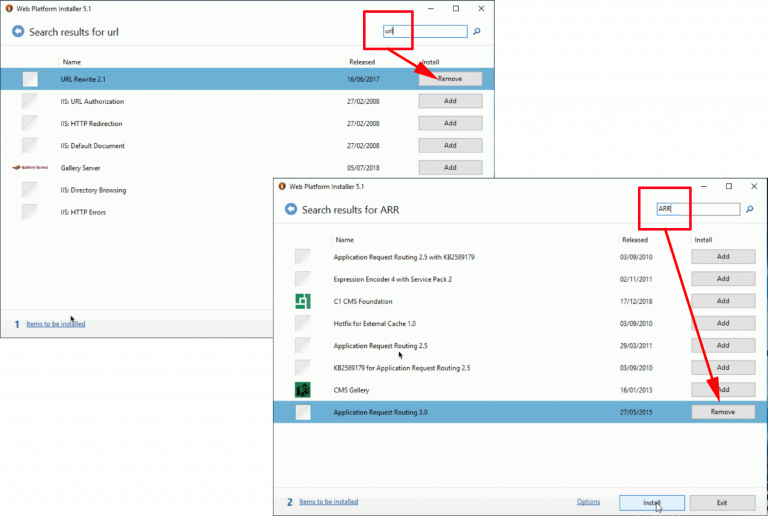Select the URL Rewrite 2.1 row
Viewport: 768px width, 516px height.
247,79
